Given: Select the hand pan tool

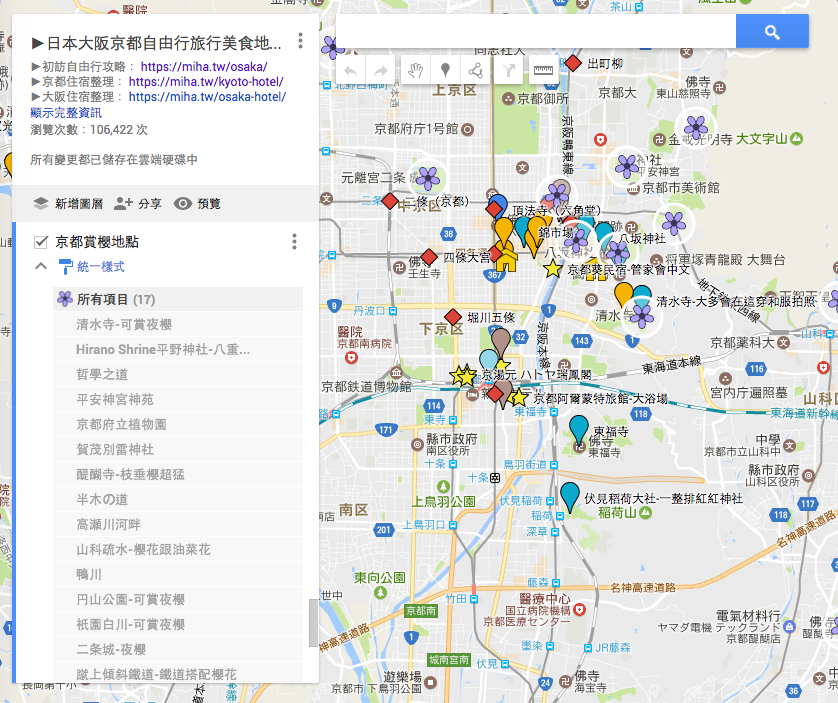Looking at the screenshot, I should pos(417,69).
